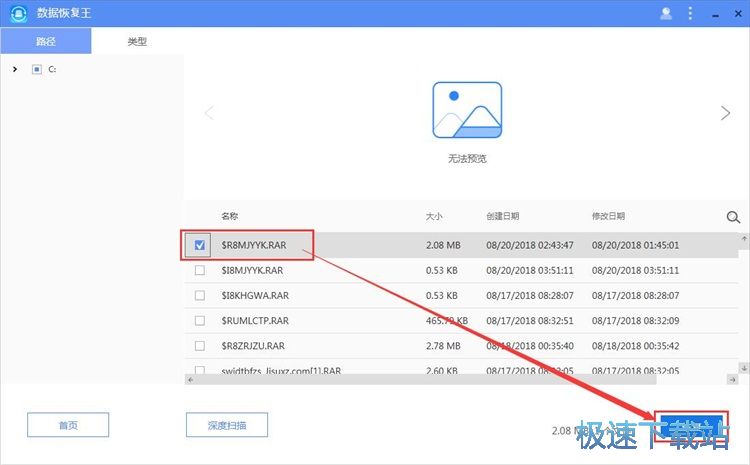Click the 无法预览 preview label
This screenshot has width=750, height=465.
click(x=467, y=158)
